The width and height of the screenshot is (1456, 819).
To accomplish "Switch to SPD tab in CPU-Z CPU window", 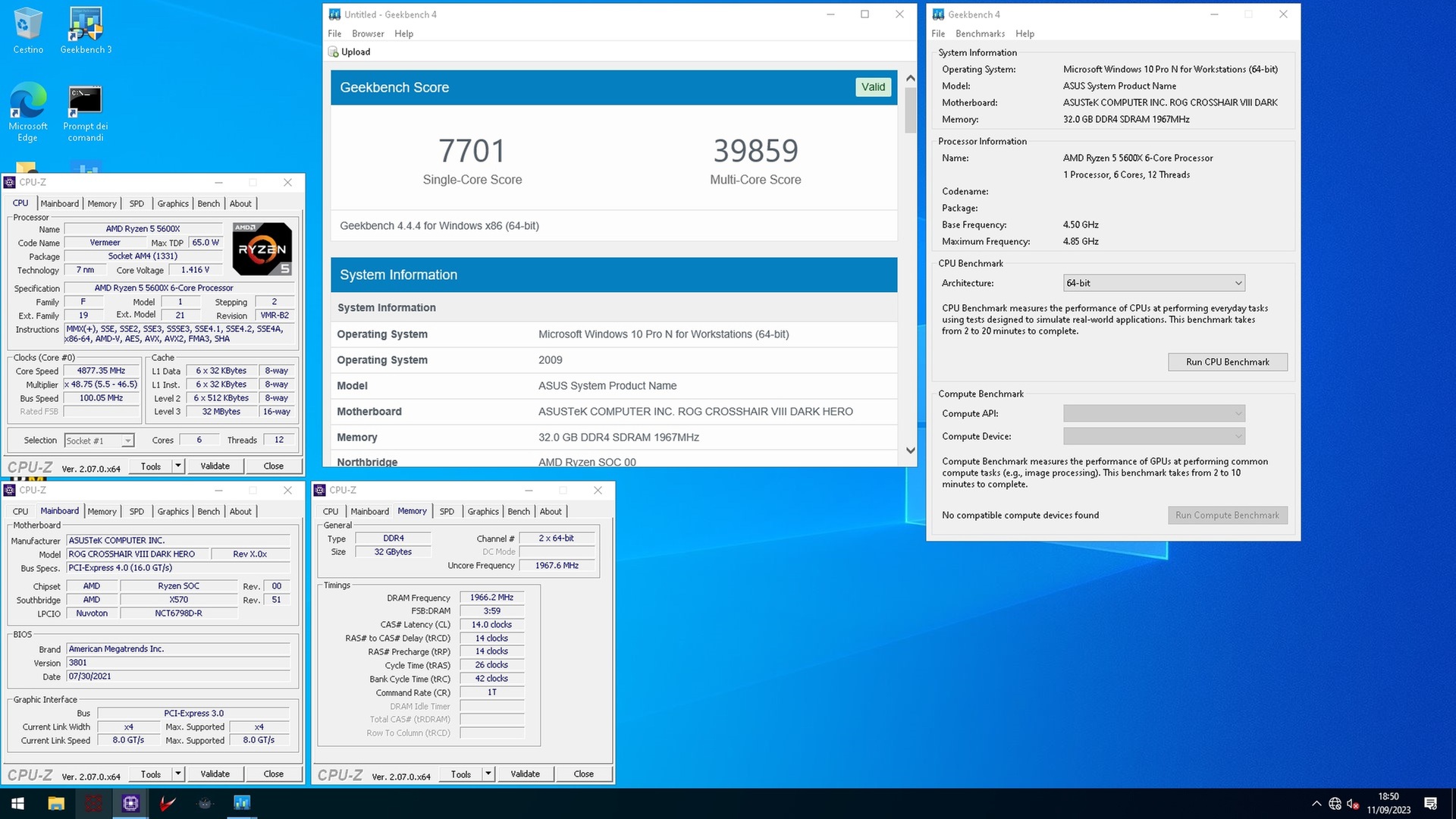I will 136,203.
